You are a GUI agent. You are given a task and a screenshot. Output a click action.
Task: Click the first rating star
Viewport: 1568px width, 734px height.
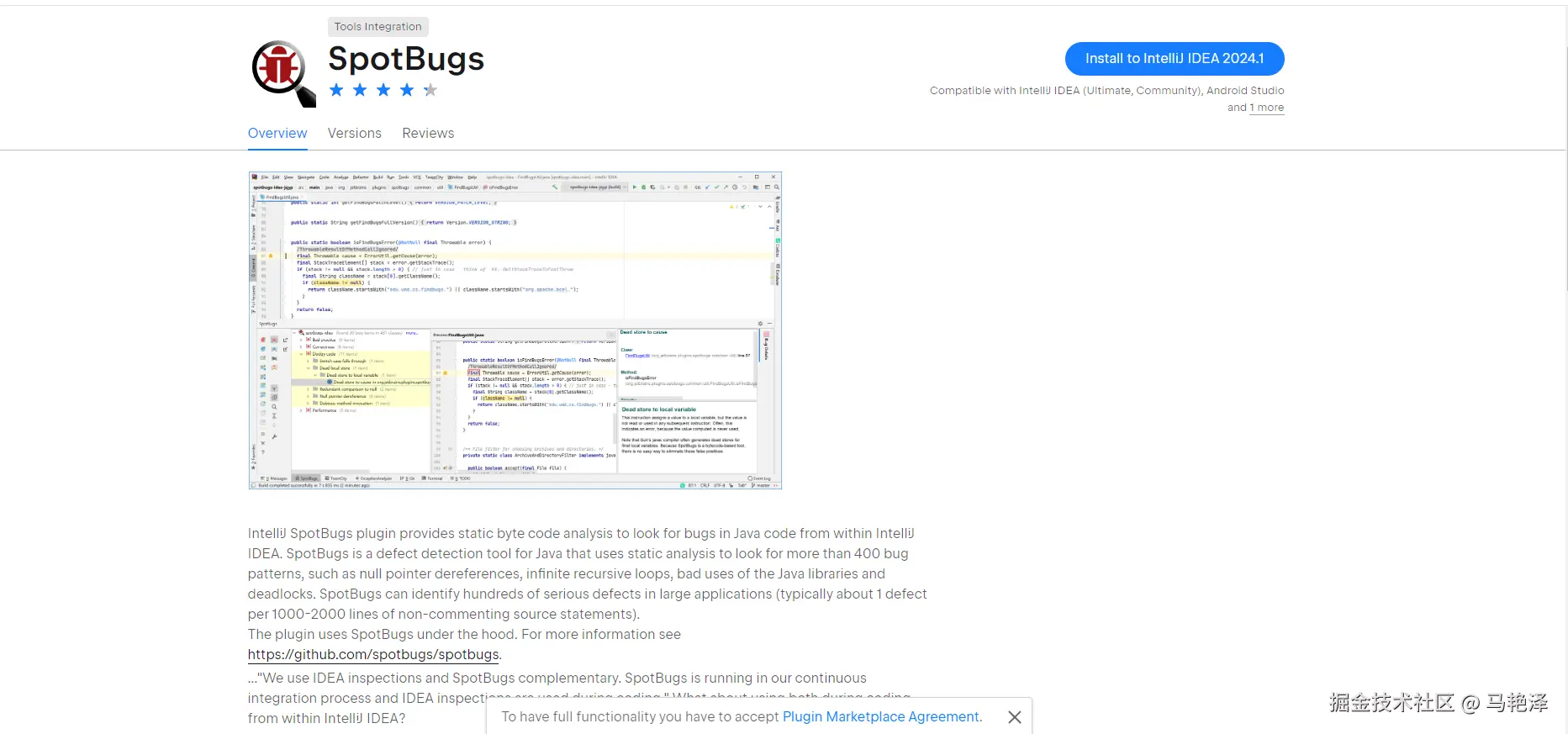pyautogui.click(x=336, y=90)
